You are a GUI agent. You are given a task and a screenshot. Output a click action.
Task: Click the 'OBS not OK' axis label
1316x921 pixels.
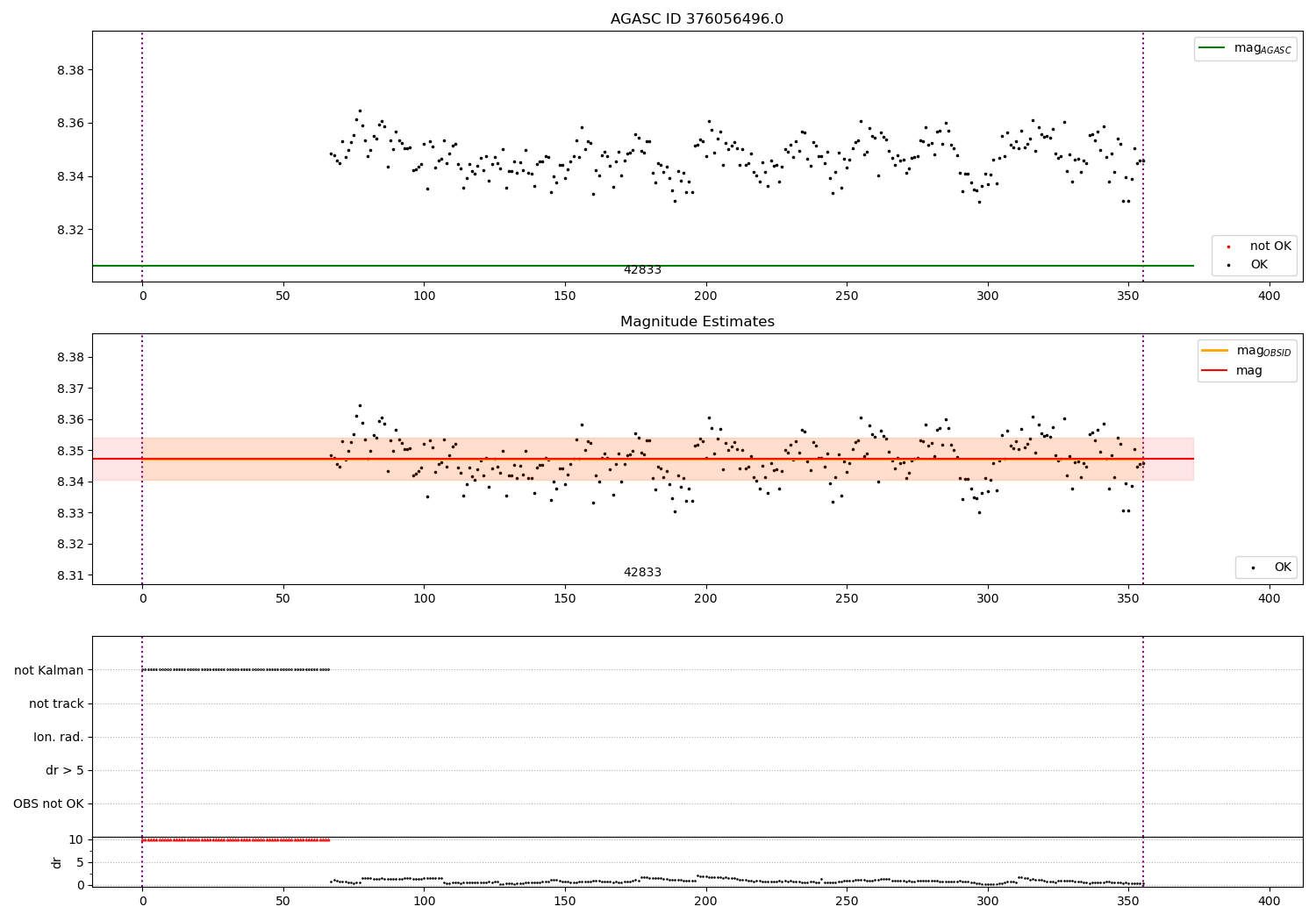[x=48, y=803]
